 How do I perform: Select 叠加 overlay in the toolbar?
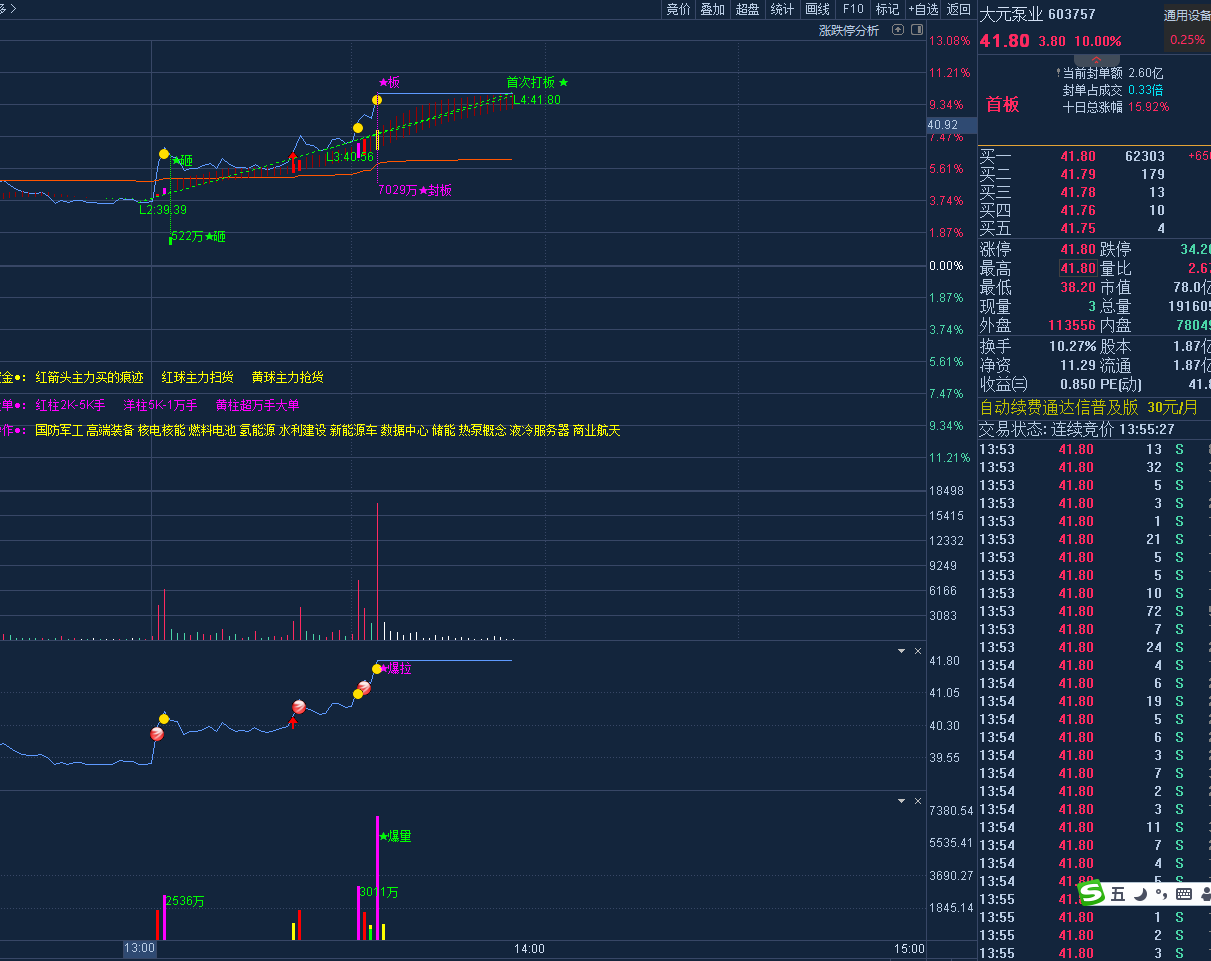click(712, 10)
